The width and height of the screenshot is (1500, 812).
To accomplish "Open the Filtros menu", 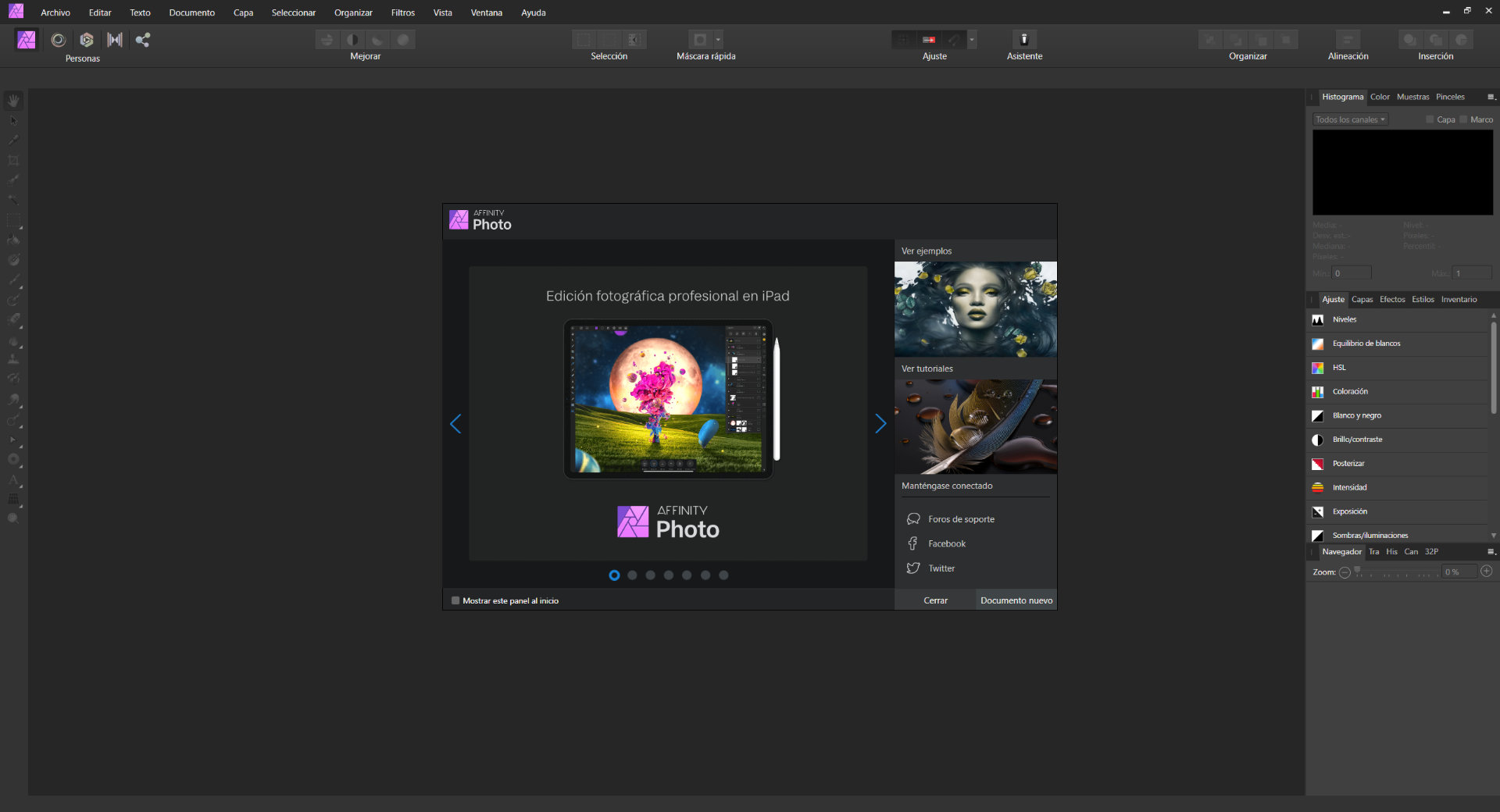I will click(x=403, y=12).
